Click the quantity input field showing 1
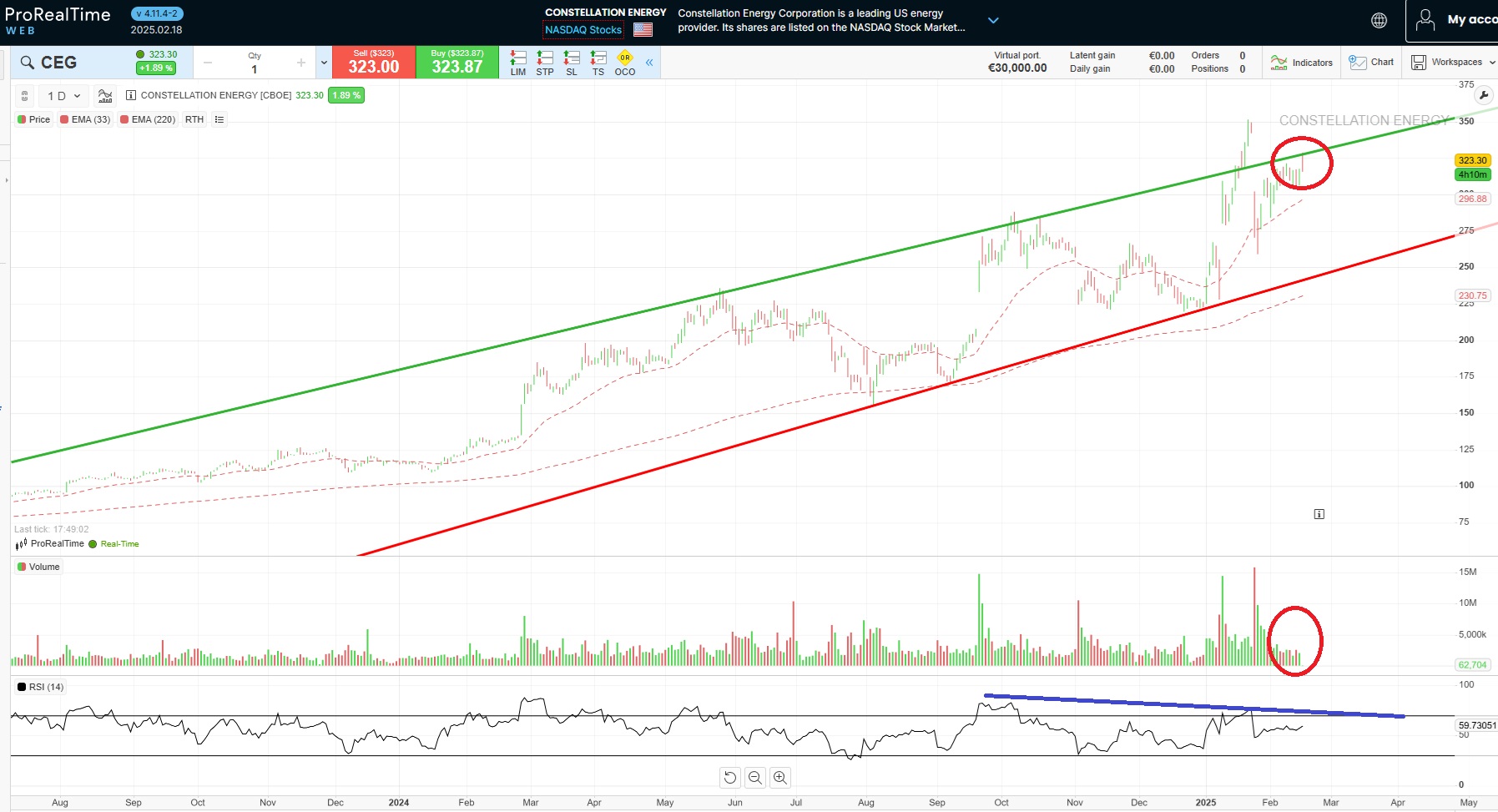The height and width of the screenshot is (812, 1498). pos(253,67)
